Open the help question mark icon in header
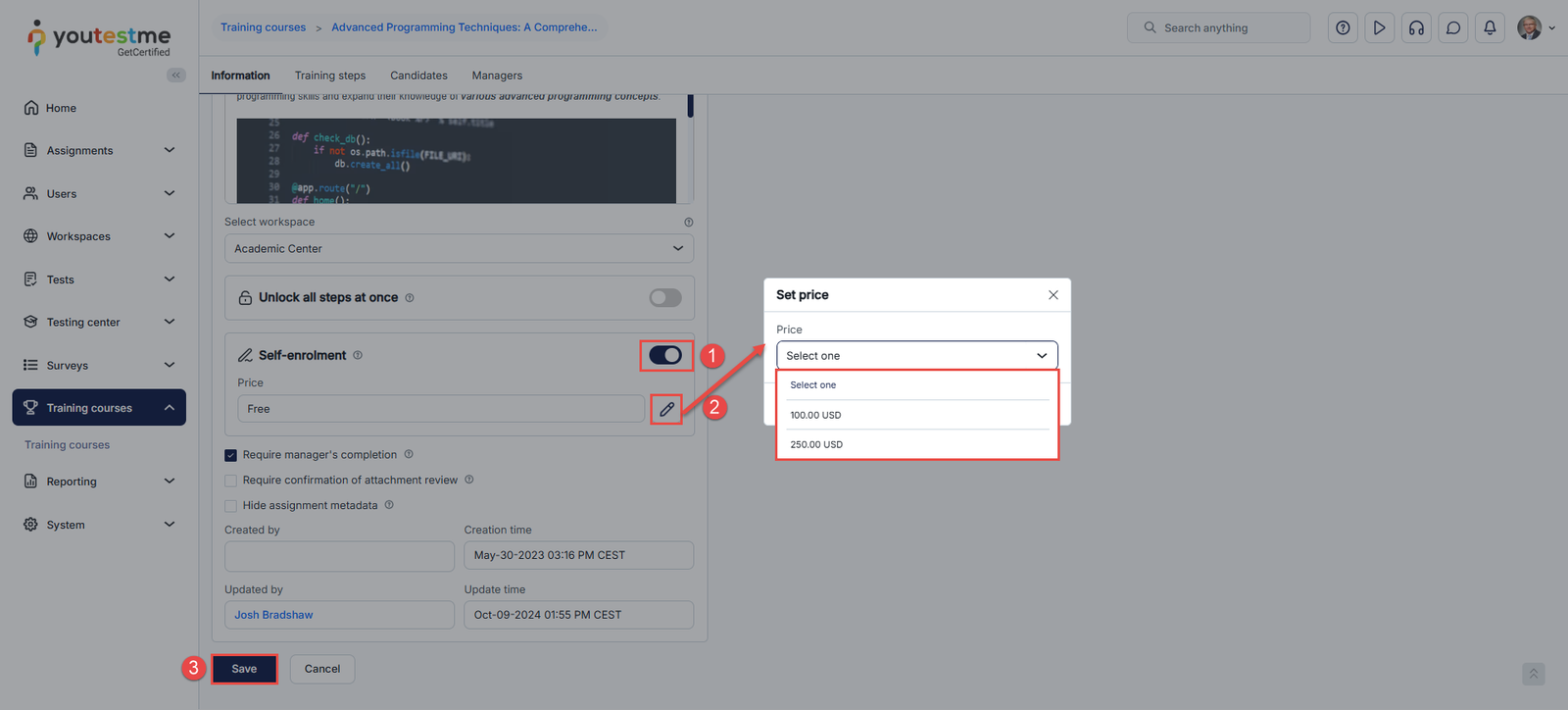 point(1343,28)
